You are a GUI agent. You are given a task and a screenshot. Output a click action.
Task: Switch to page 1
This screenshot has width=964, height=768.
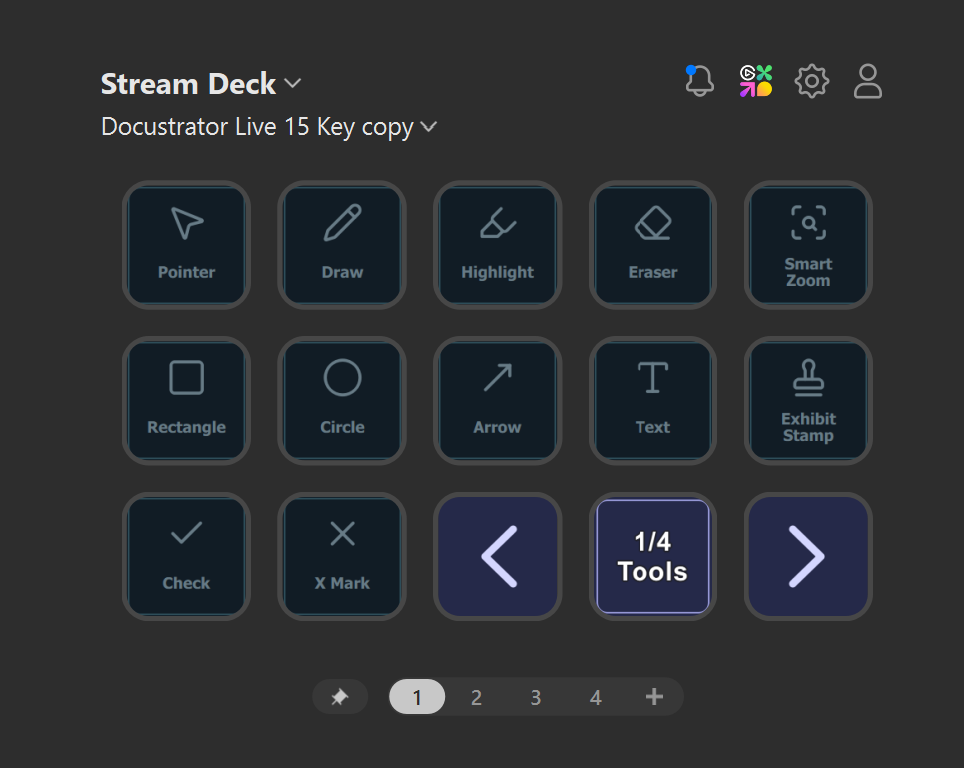pos(417,697)
